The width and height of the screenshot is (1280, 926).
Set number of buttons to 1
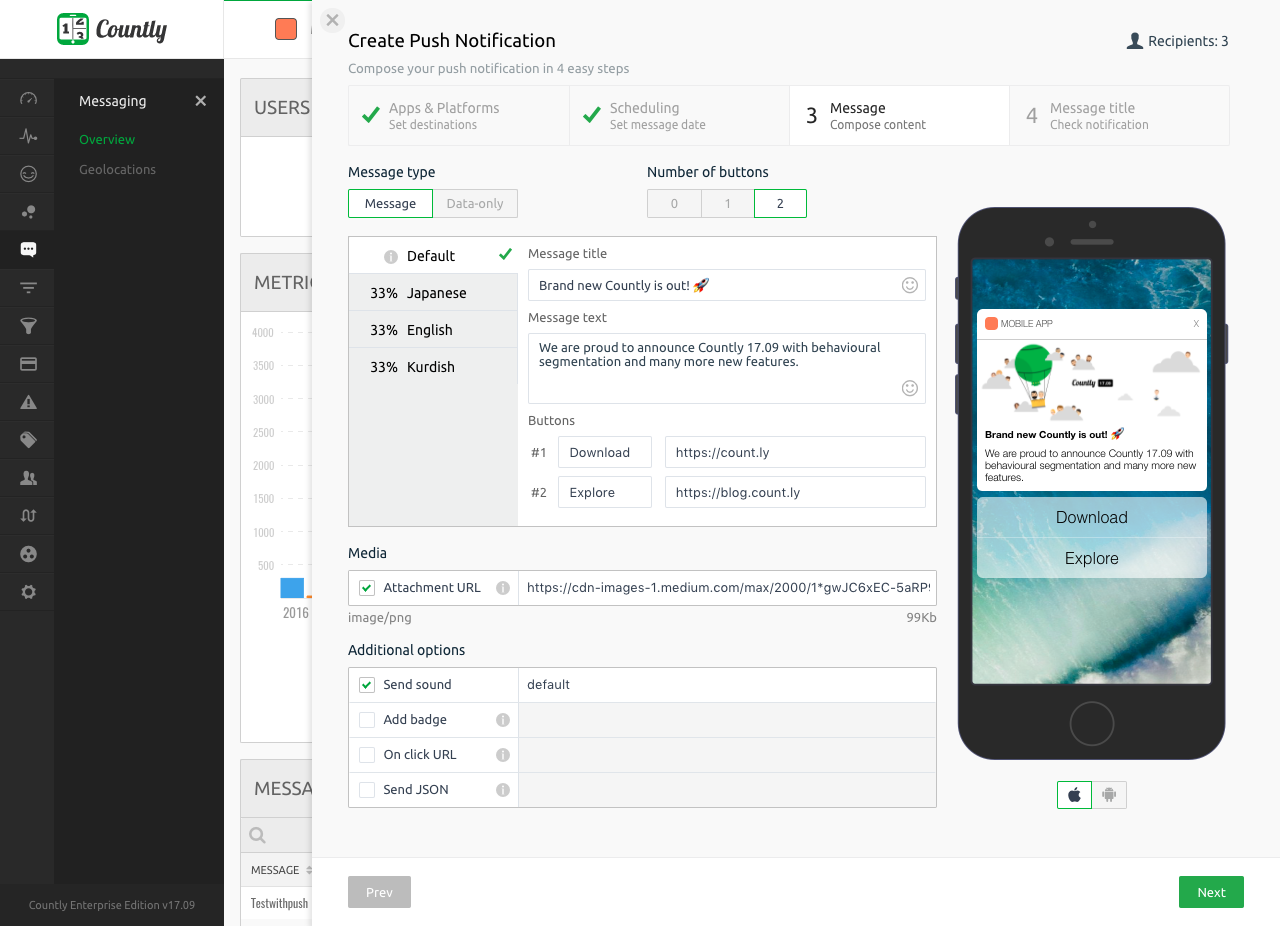point(727,204)
